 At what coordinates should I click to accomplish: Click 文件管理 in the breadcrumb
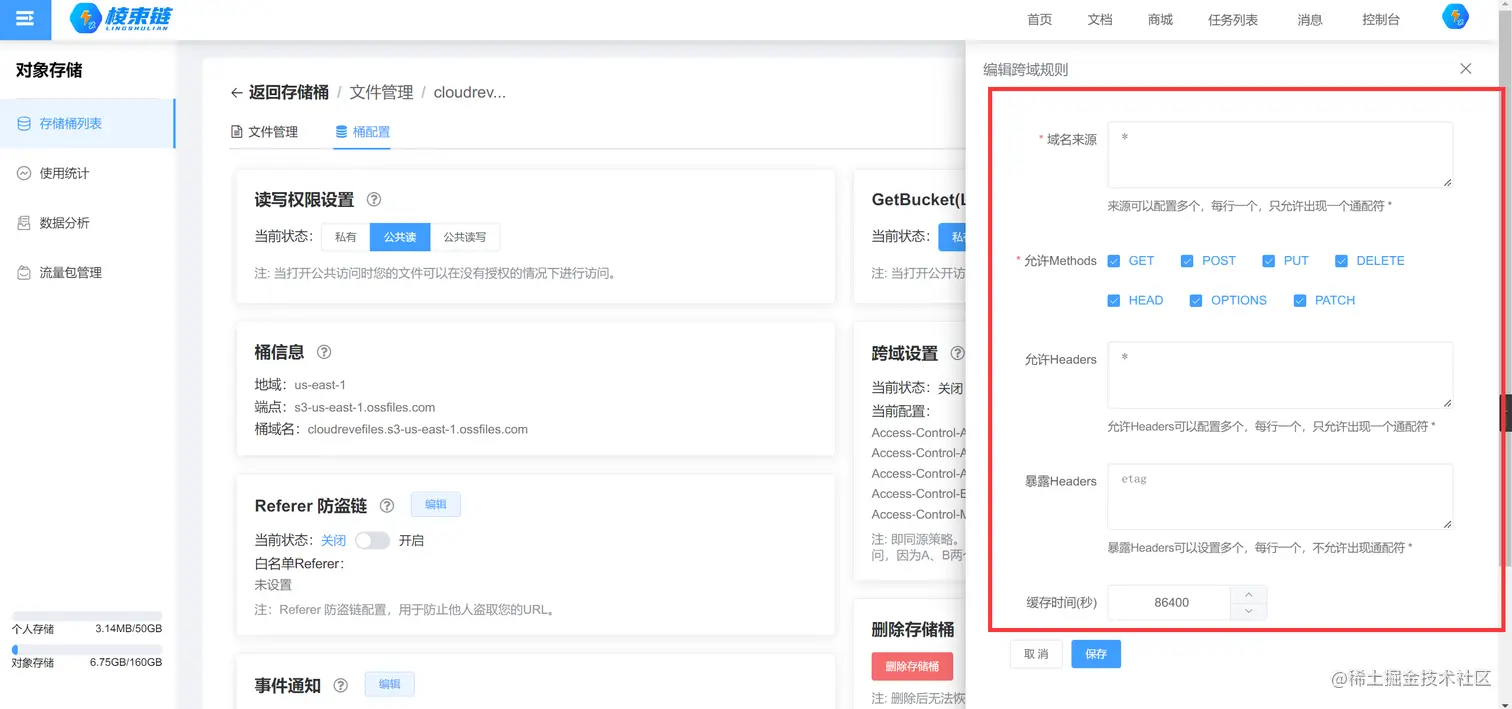(381, 92)
